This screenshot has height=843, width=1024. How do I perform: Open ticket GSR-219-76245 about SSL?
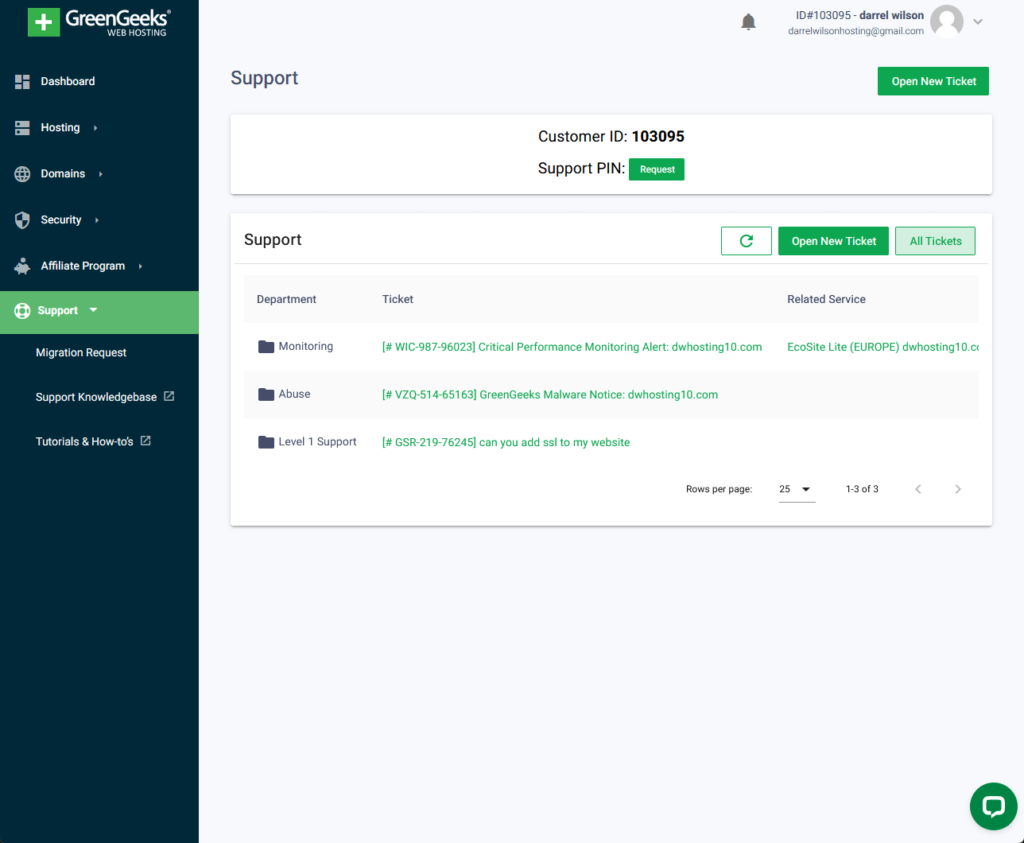pos(505,442)
